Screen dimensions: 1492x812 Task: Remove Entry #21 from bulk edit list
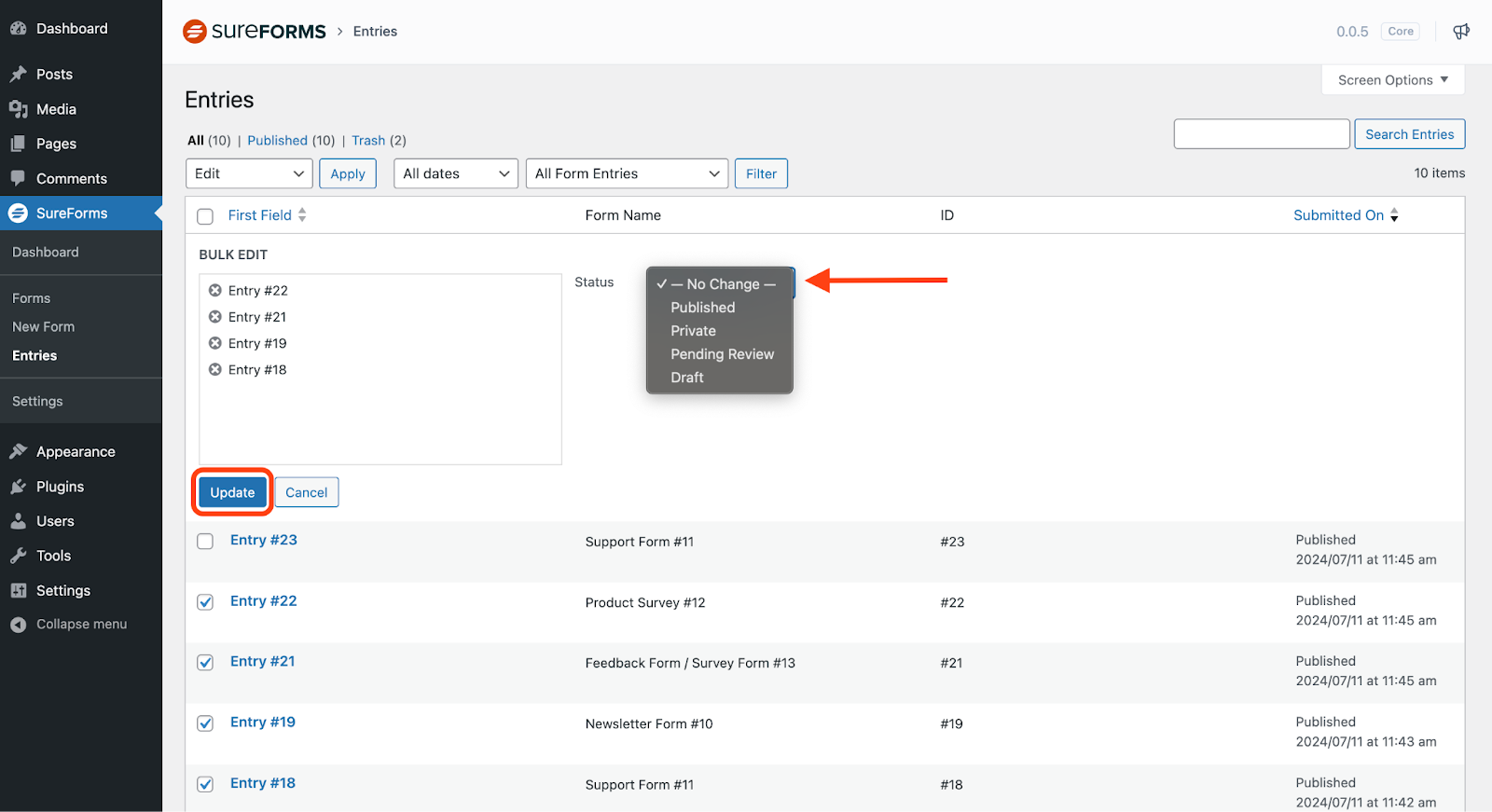point(215,317)
